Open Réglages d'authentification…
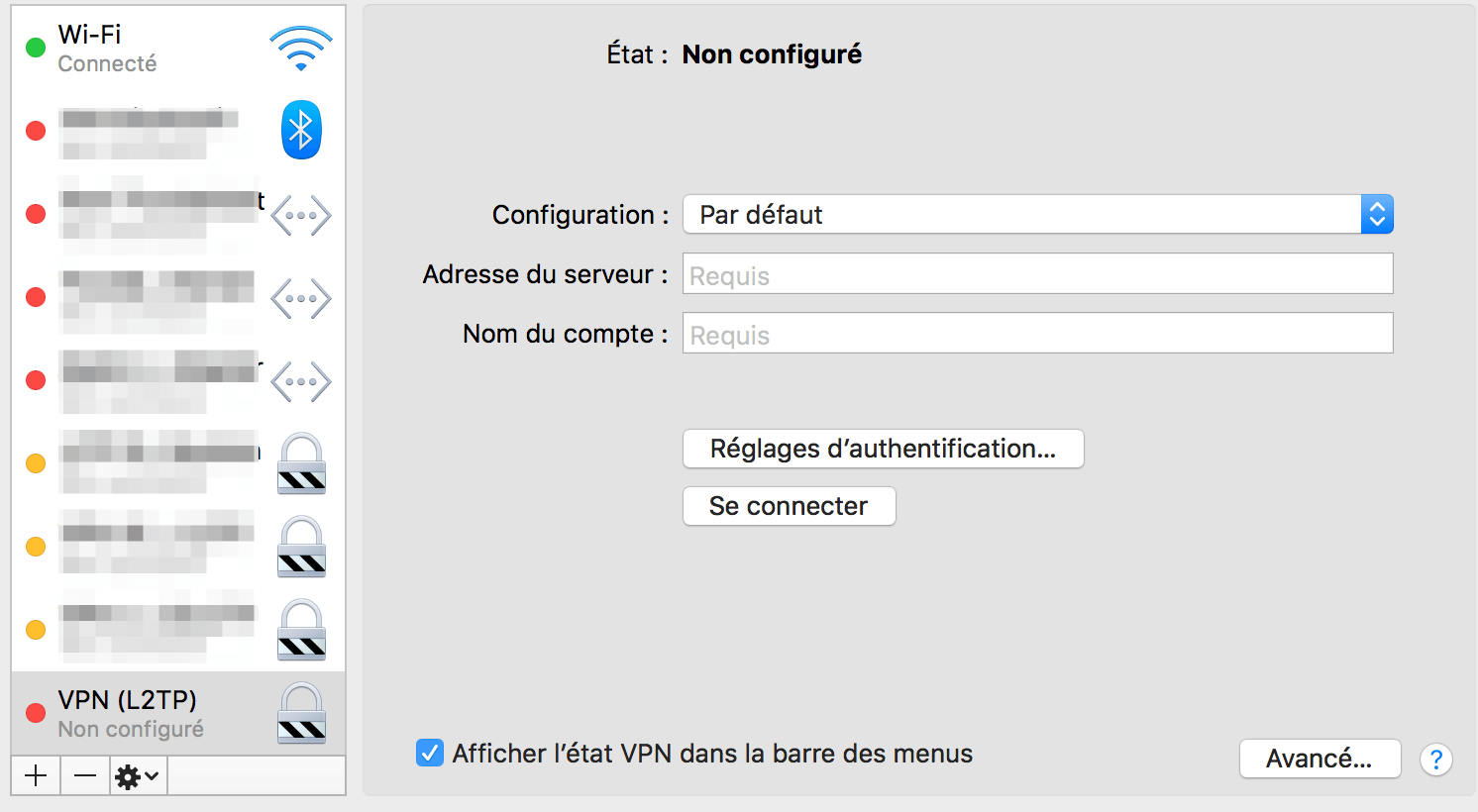The image size is (1478, 812). pyautogui.click(x=883, y=449)
